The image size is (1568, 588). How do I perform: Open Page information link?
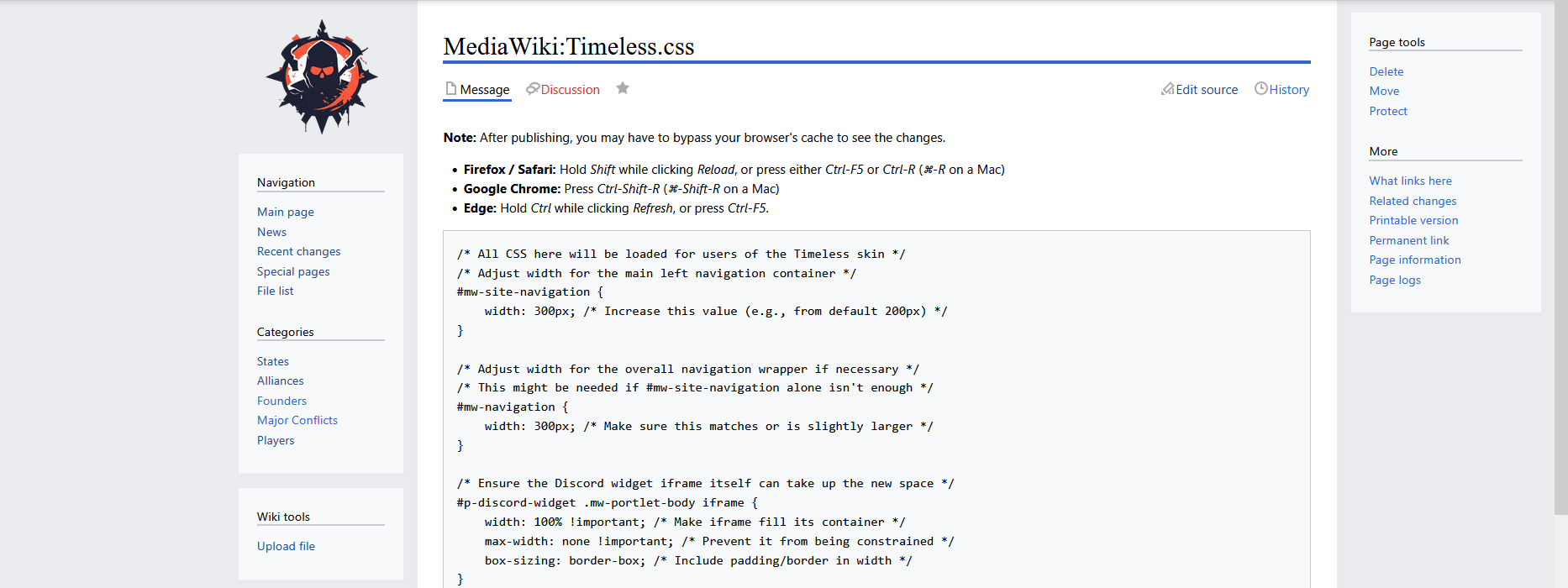(1414, 260)
